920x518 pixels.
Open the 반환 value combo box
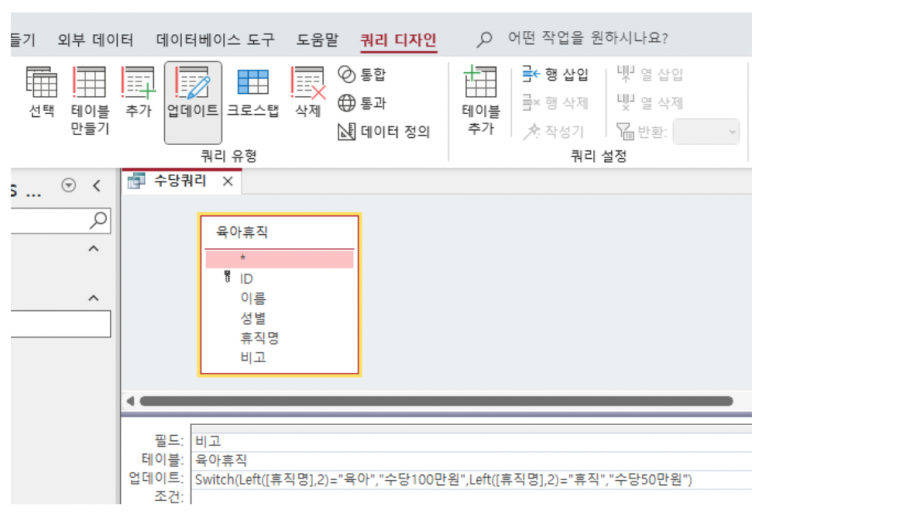(x=706, y=131)
